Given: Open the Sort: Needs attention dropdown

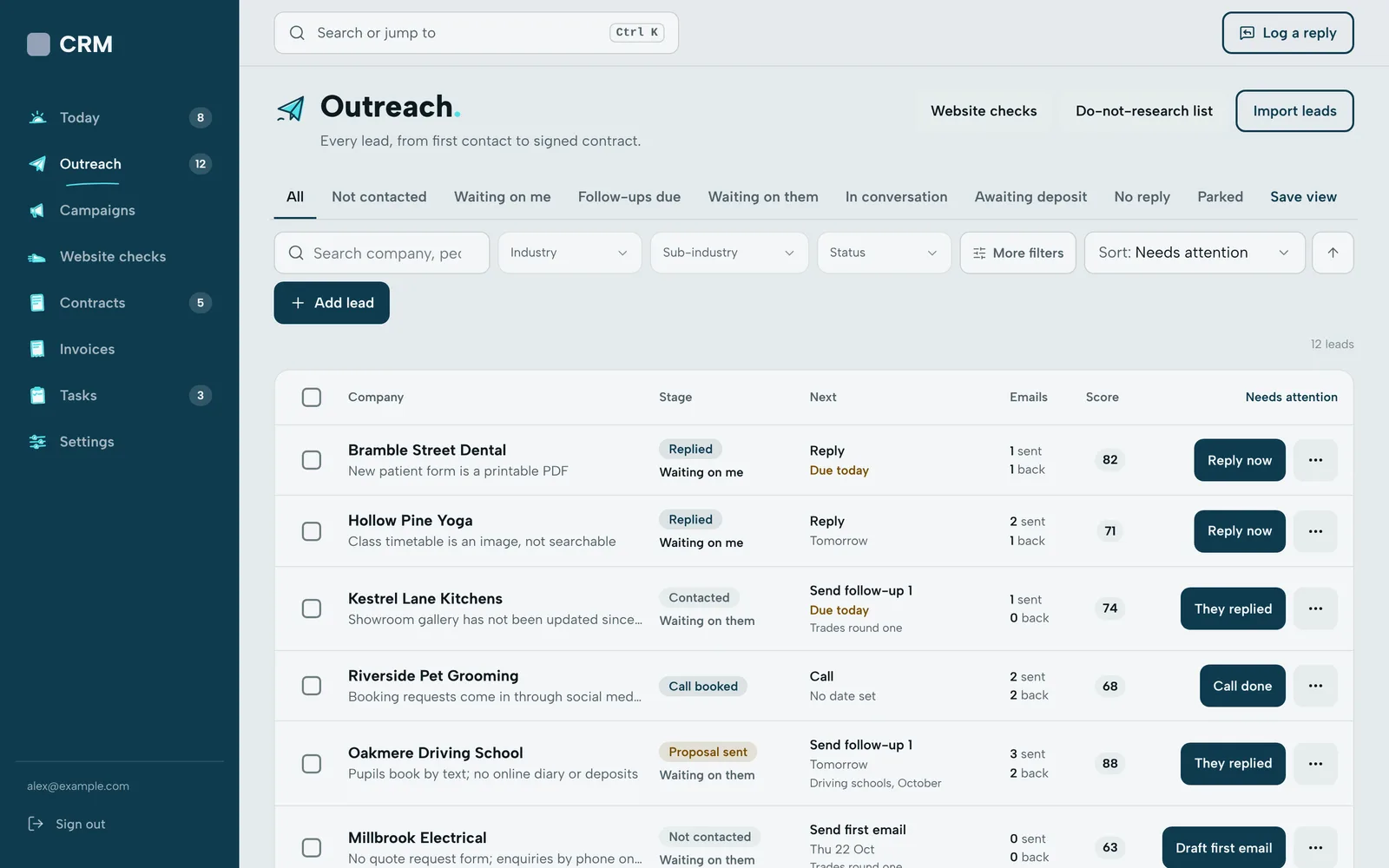Looking at the screenshot, I should click(x=1195, y=253).
